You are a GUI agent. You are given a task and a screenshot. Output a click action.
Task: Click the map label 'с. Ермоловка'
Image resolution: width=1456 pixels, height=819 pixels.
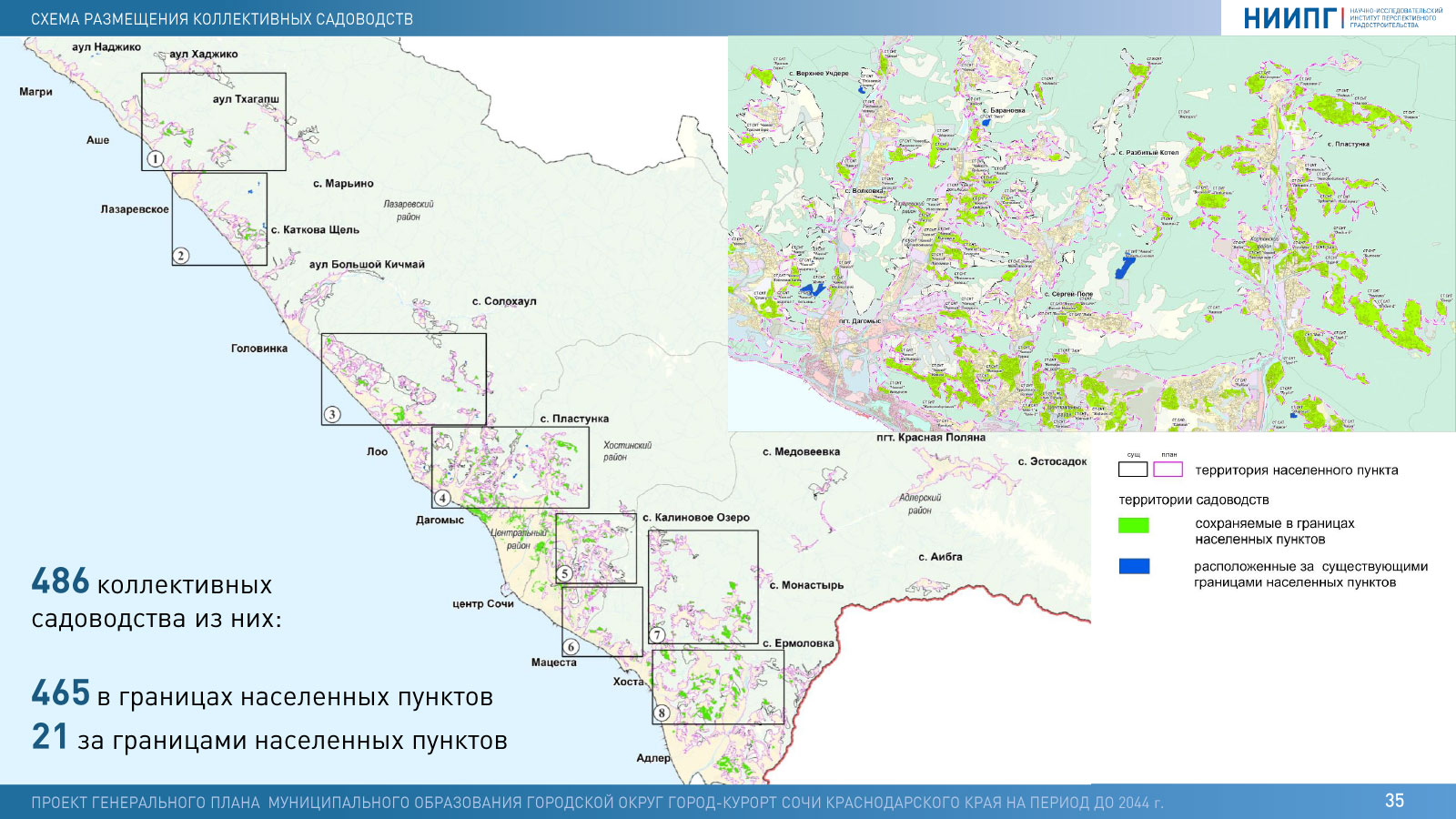click(x=798, y=643)
